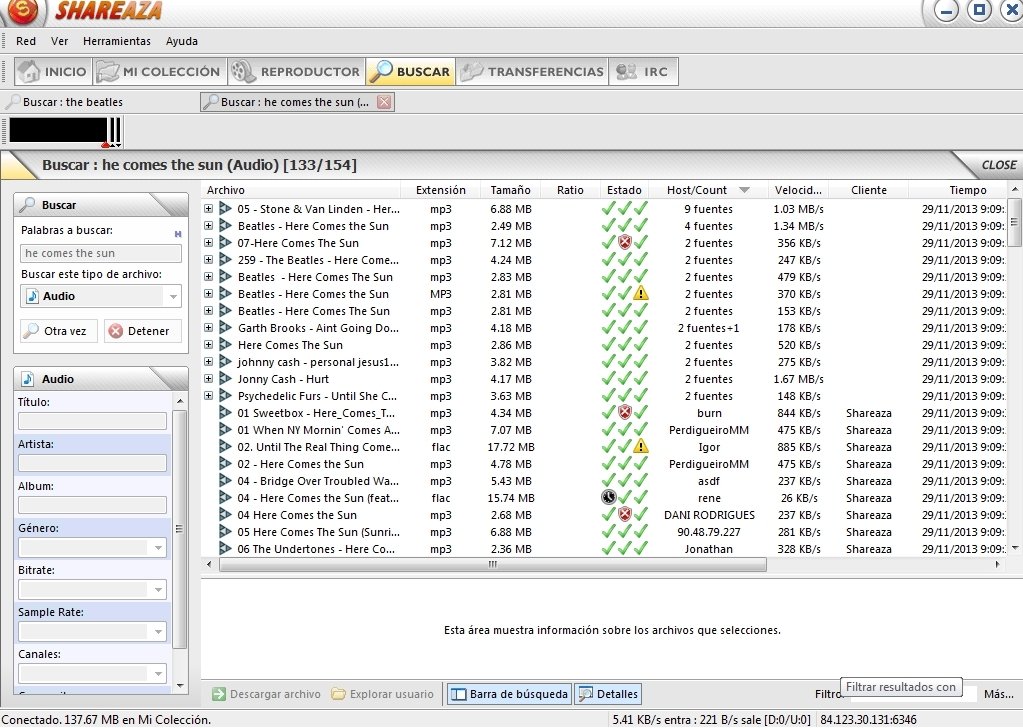
Task: Switch to the Reproductor media player
Action: coord(296,72)
